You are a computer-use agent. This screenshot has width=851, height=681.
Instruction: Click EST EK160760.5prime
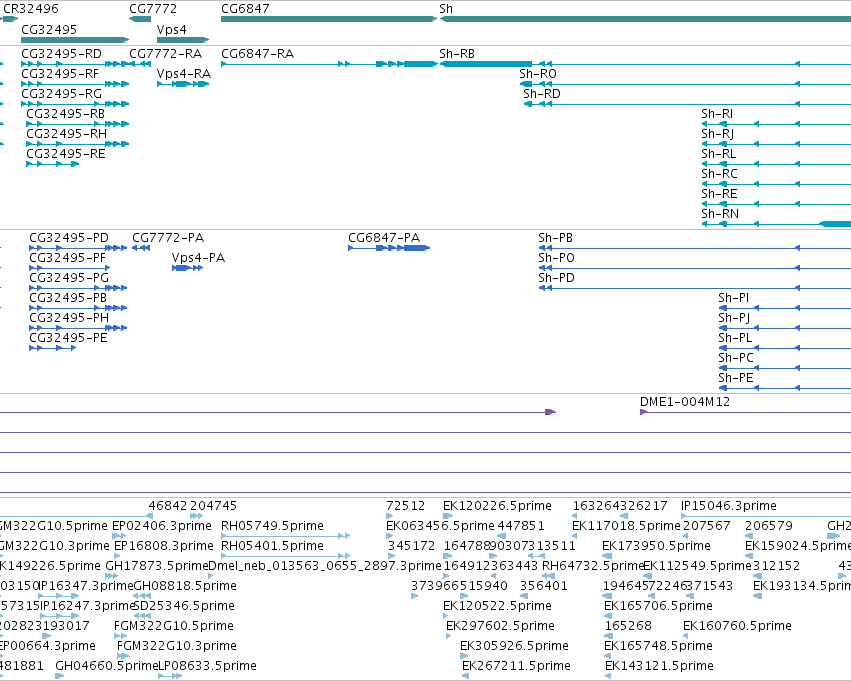click(x=737, y=626)
